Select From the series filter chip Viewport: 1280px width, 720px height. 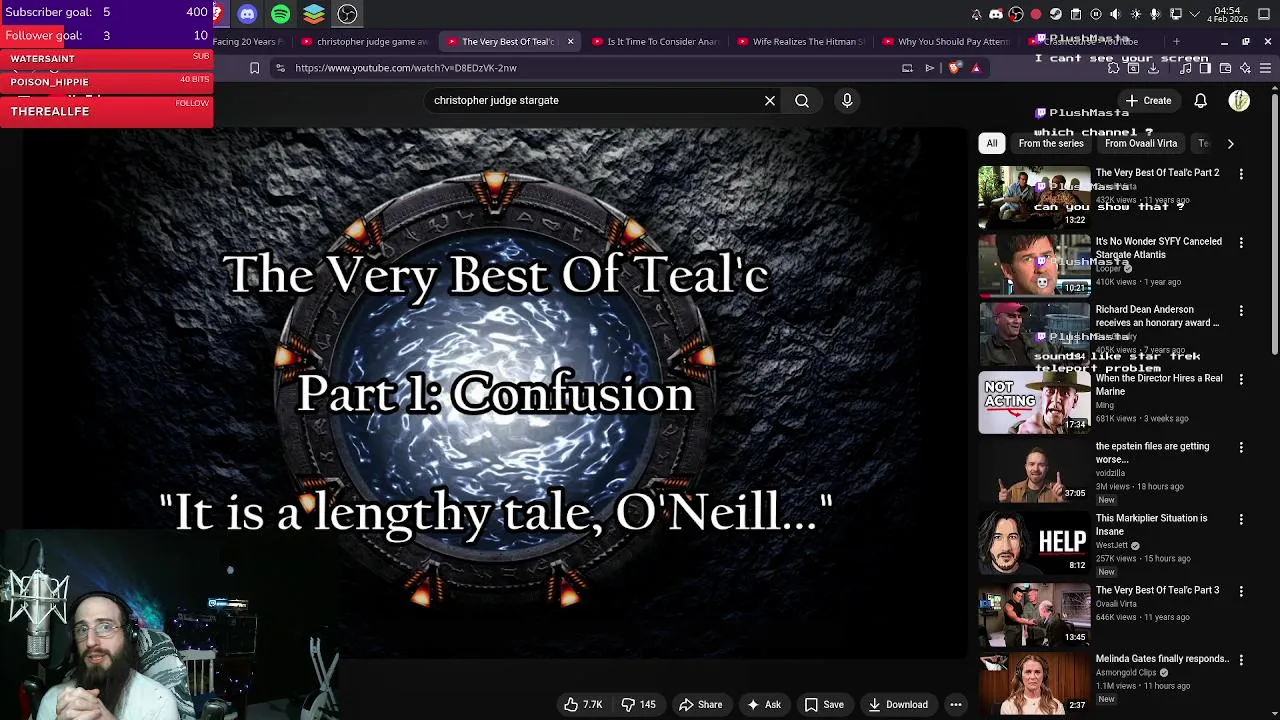pos(1051,143)
